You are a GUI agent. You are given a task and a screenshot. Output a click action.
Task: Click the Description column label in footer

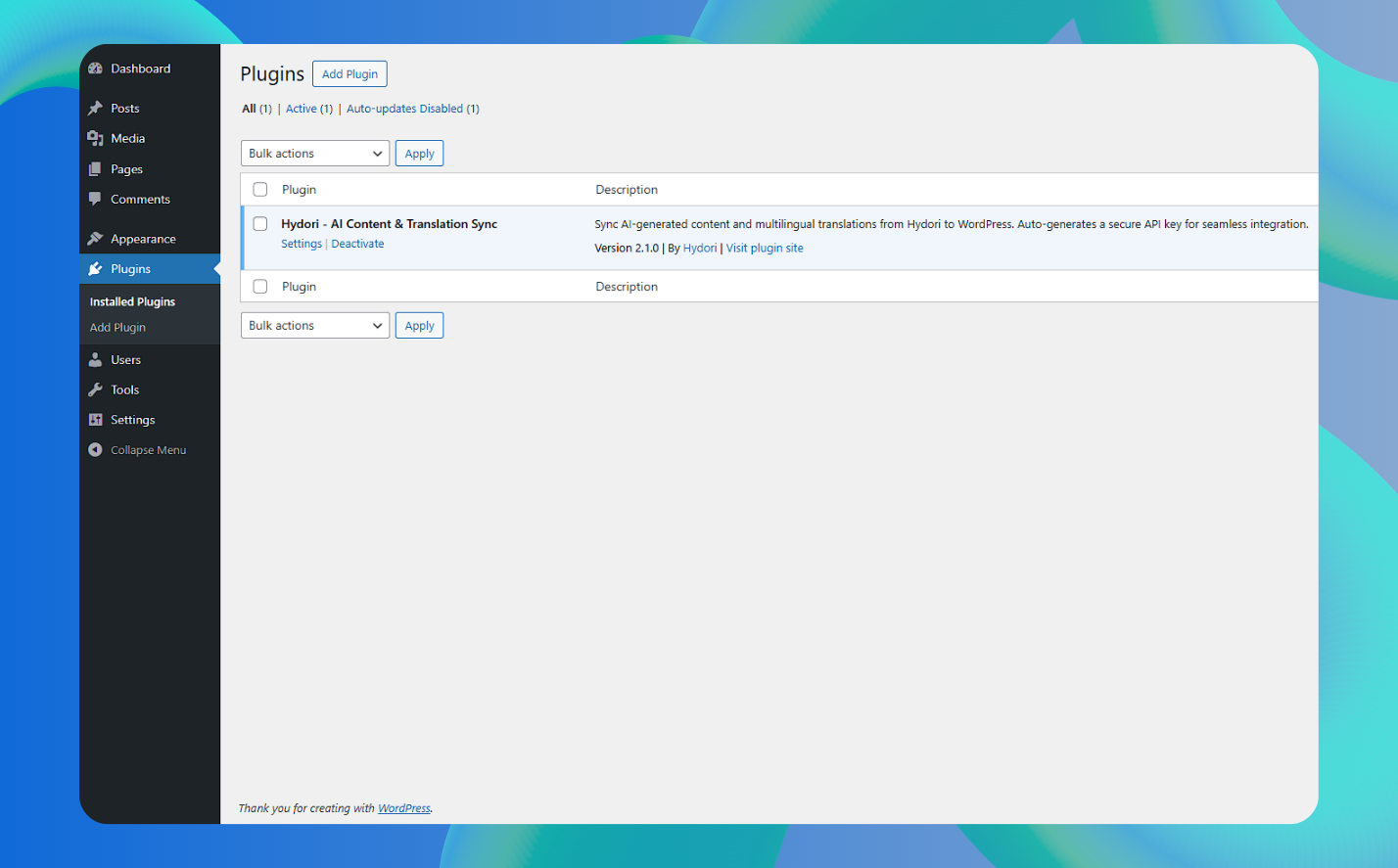click(x=627, y=287)
